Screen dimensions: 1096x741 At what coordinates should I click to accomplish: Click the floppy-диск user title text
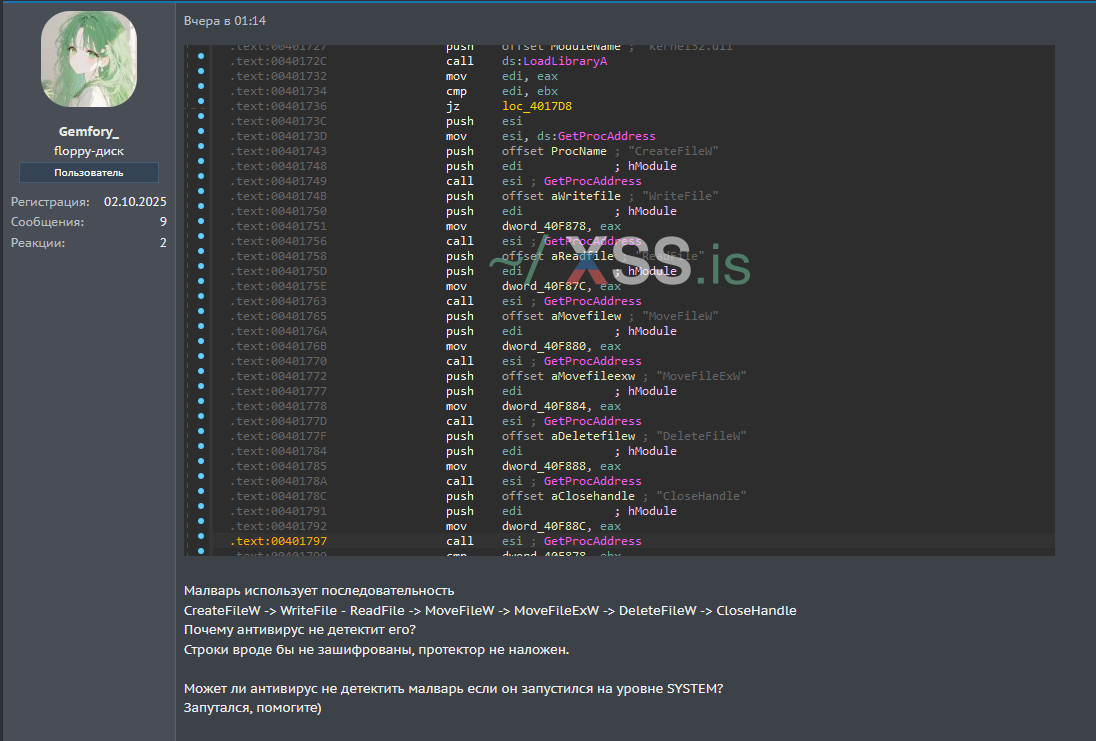point(89,151)
